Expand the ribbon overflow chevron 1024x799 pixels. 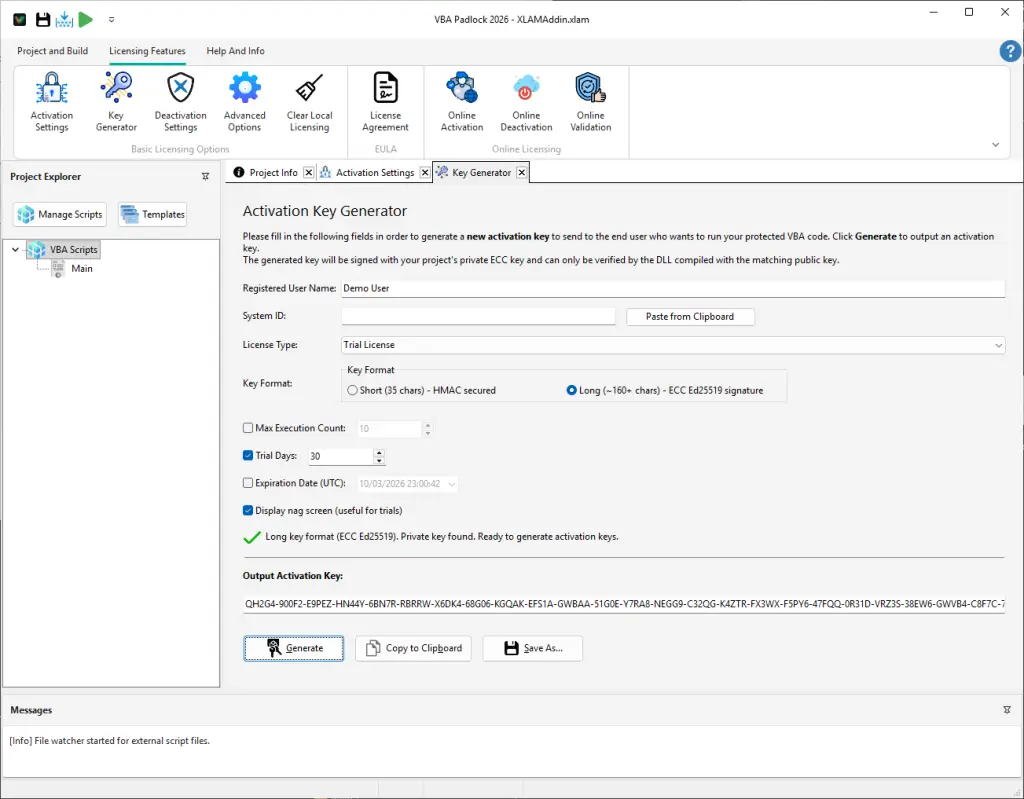point(994,144)
